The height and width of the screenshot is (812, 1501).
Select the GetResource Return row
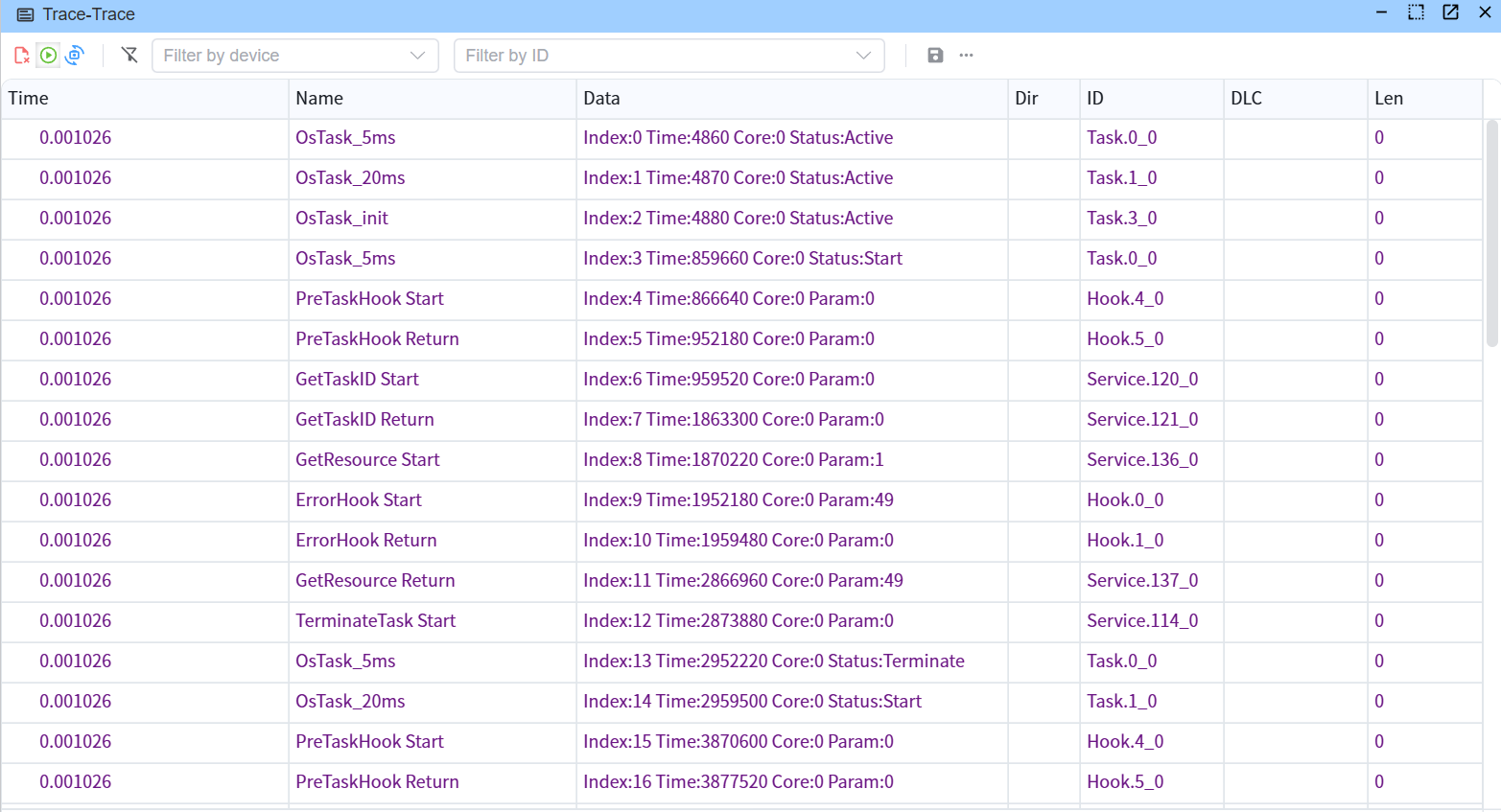(375, 580)
